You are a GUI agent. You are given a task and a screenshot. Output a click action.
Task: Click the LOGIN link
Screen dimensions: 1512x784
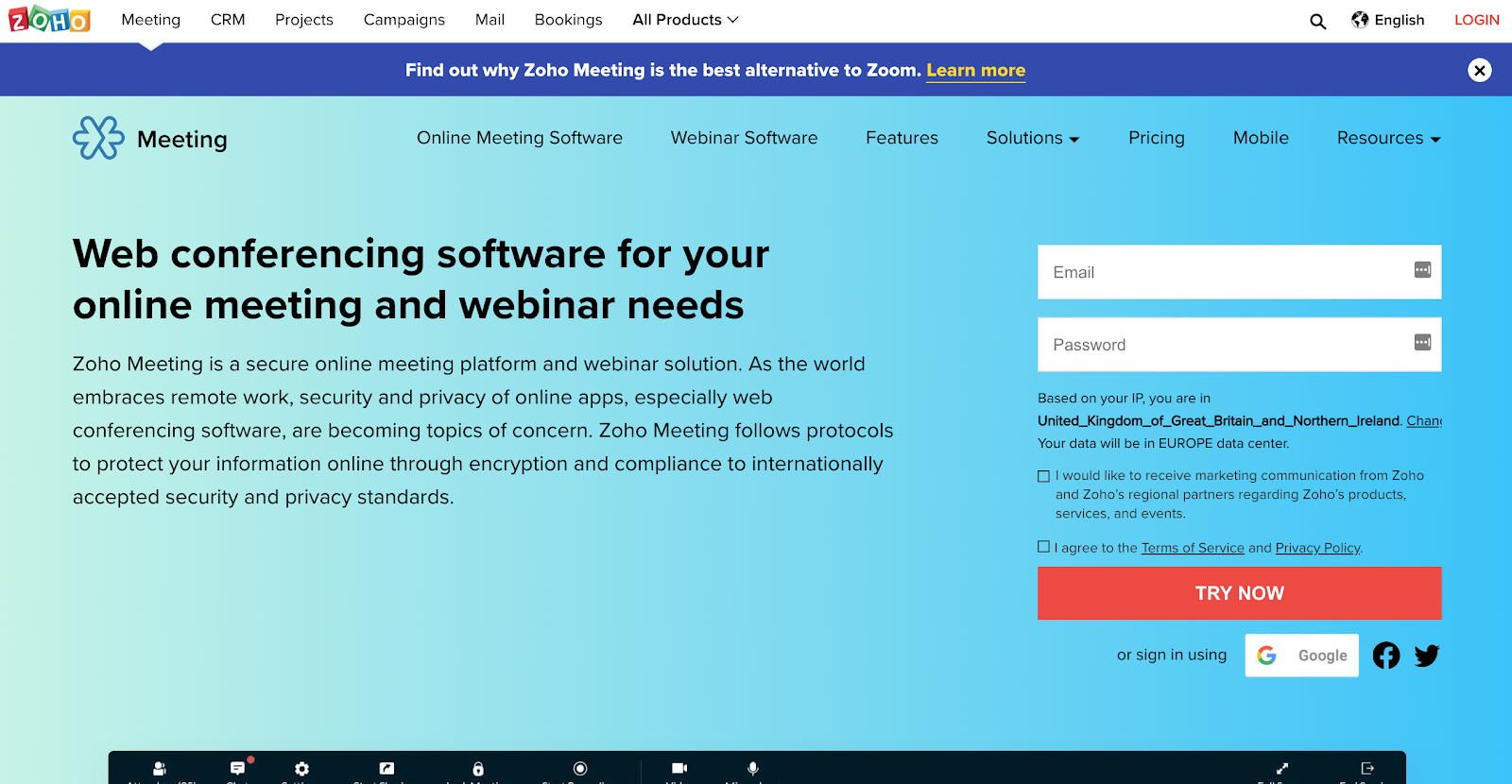[1477, 20]
